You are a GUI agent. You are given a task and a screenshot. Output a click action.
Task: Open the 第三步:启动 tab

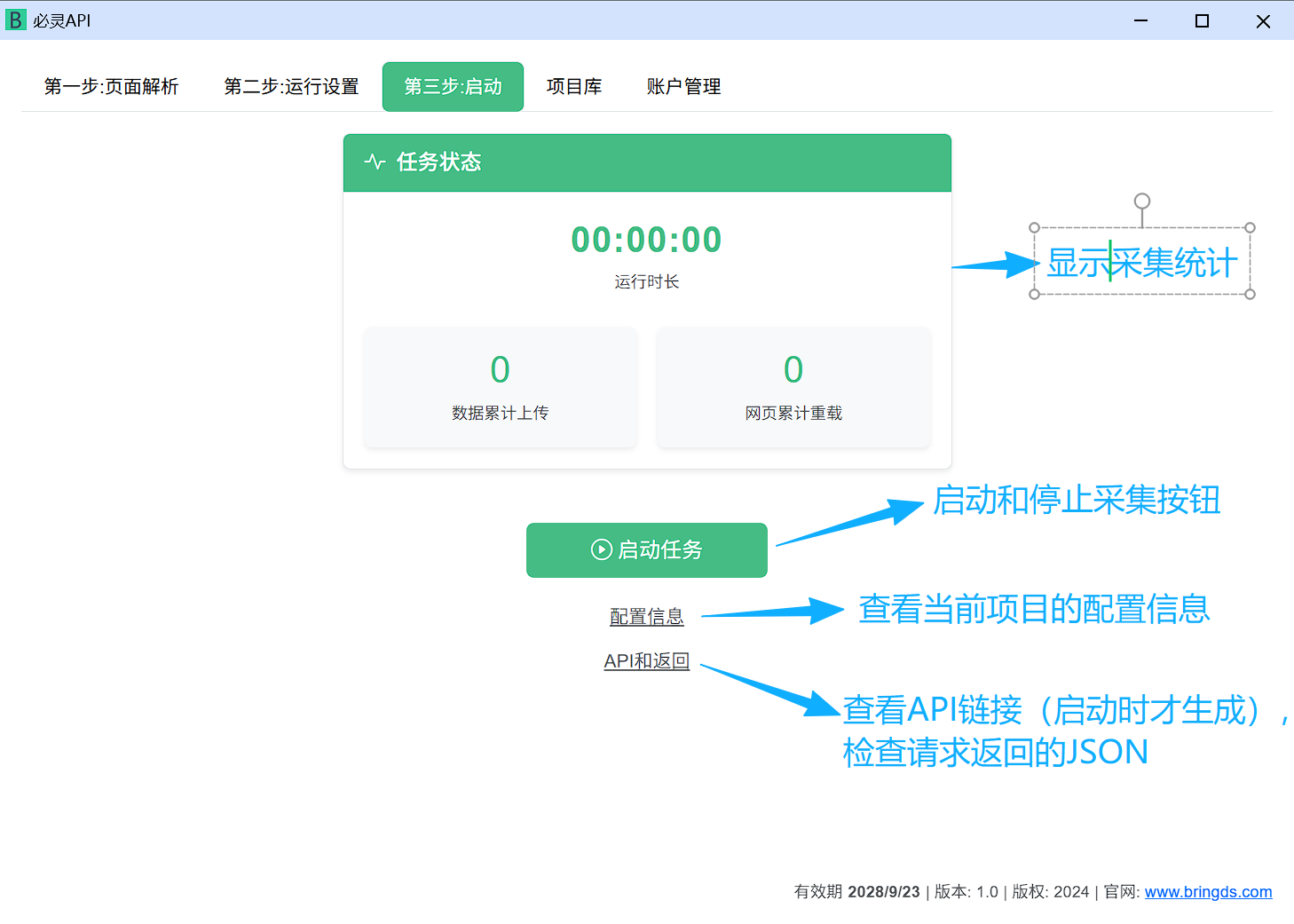[x=453, y=86]
